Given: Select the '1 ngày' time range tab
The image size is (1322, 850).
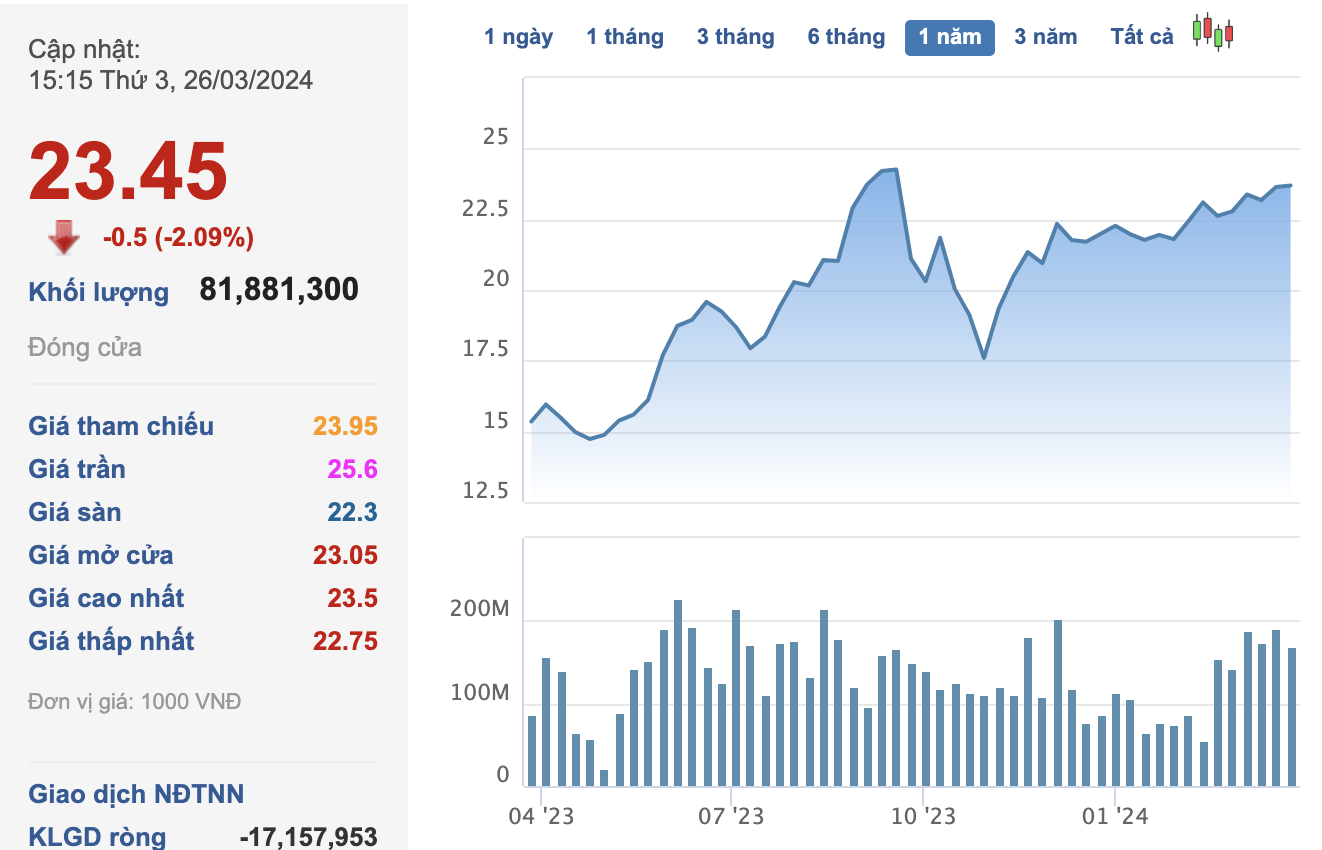Looking at the screenshot, I should point(518,37).
